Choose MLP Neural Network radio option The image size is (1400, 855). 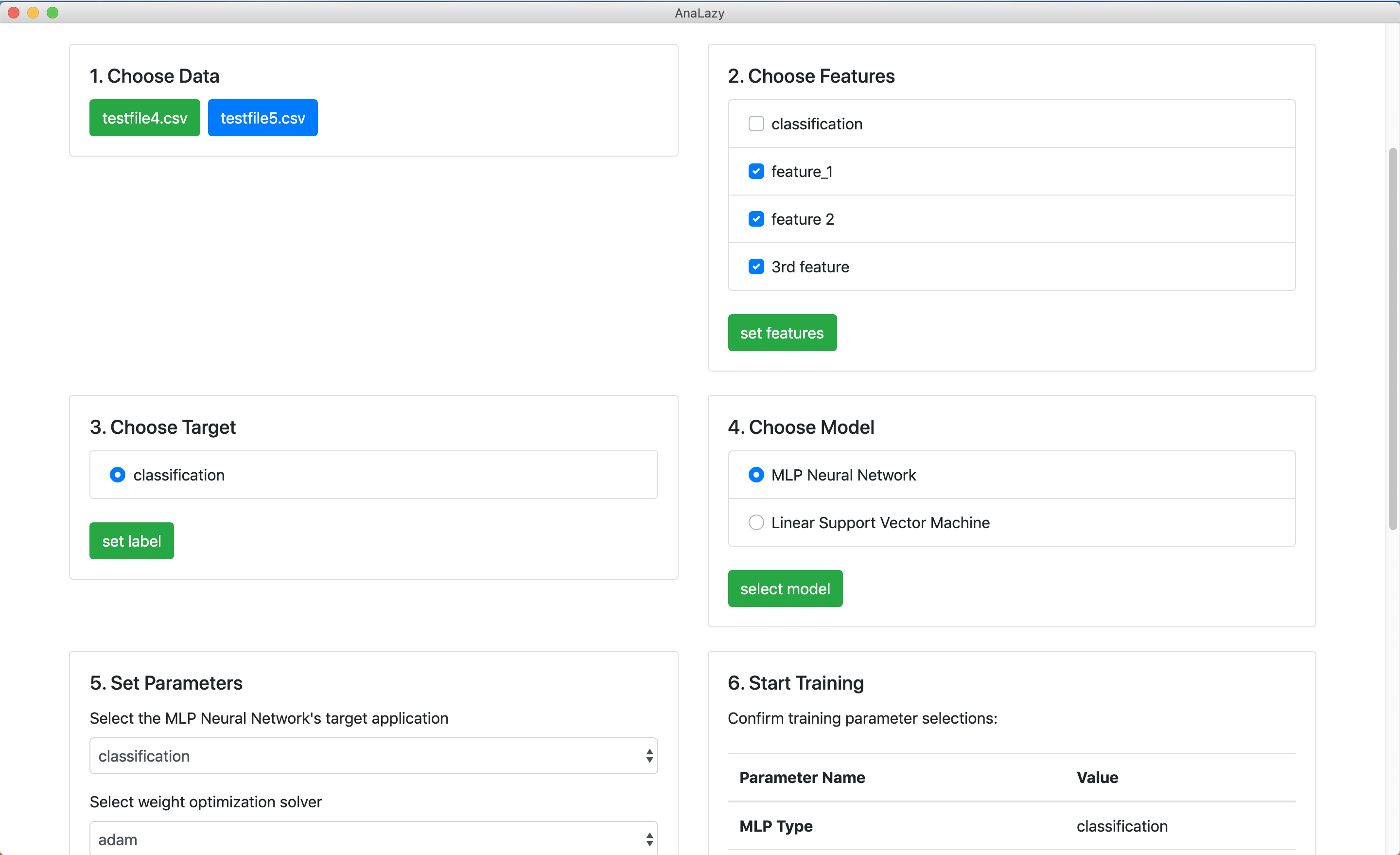tap(756, 475)
